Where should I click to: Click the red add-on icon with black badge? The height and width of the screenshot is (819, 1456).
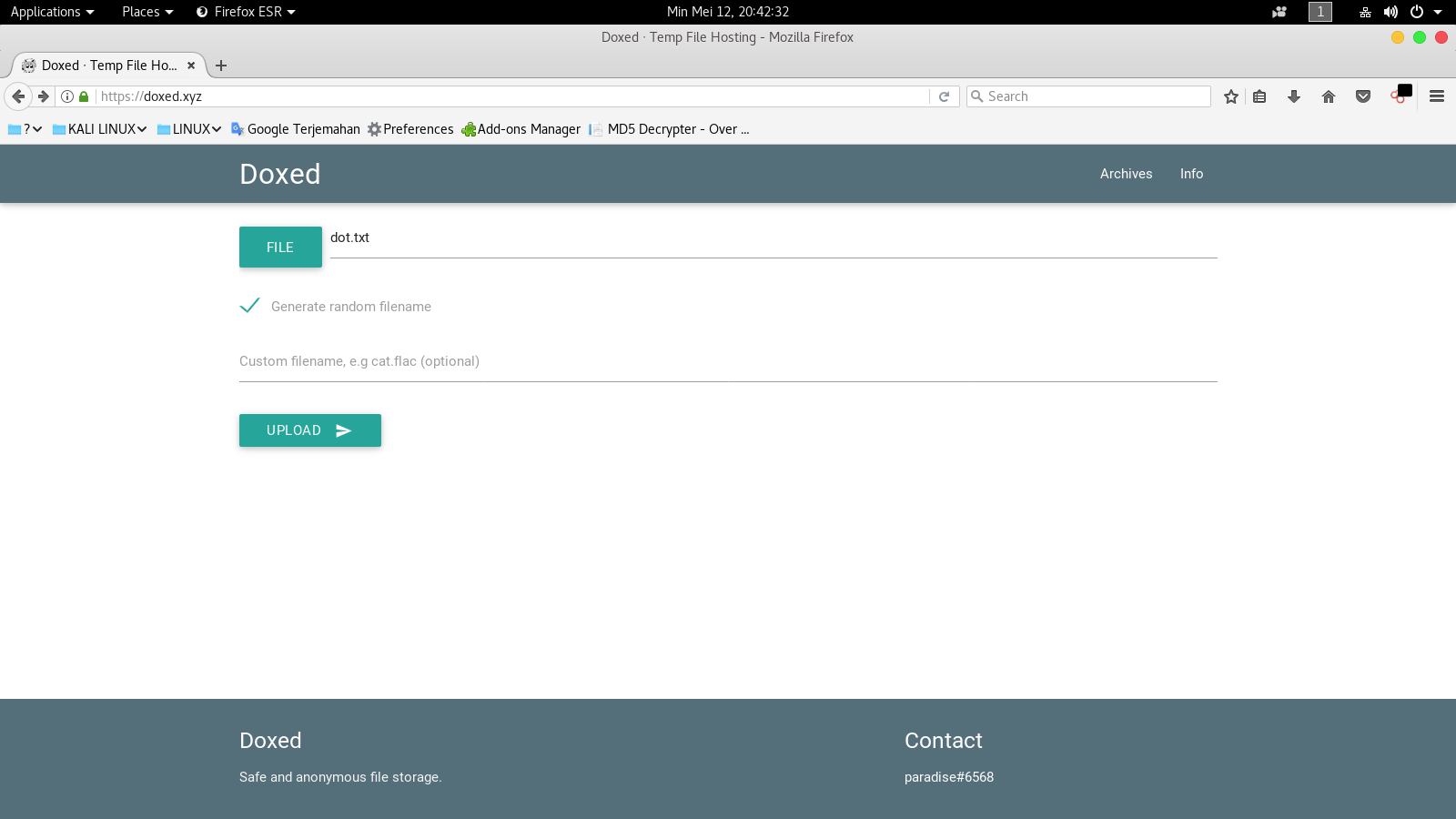pos(1400,95)
